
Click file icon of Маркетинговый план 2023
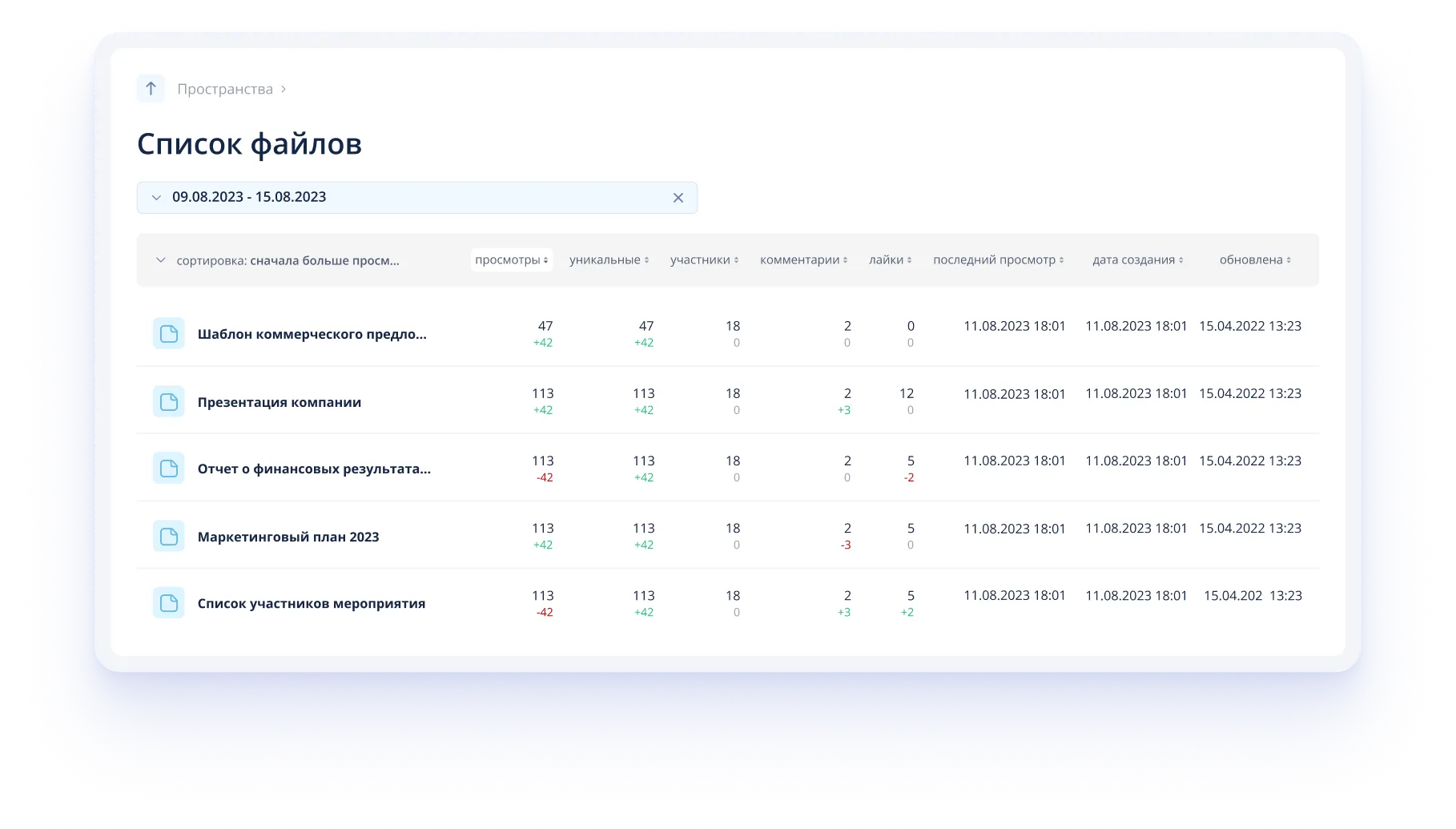[x=169, y=537]
